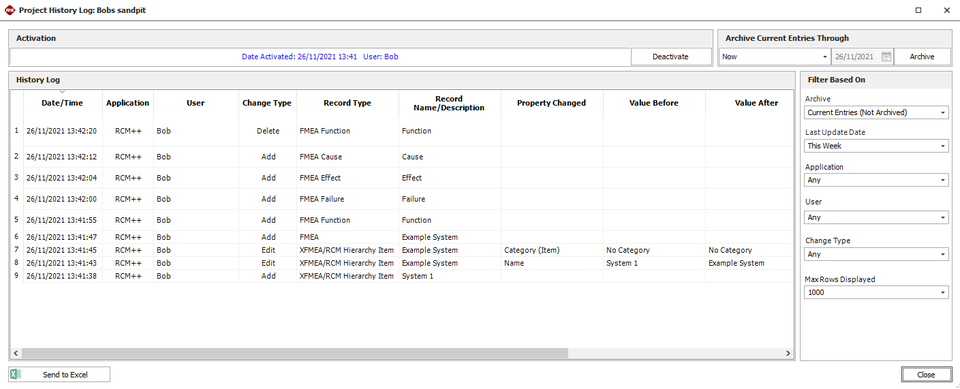Open the calendar picker next to 26/11/2021
960x389 pixels.
tap(886, 56)
